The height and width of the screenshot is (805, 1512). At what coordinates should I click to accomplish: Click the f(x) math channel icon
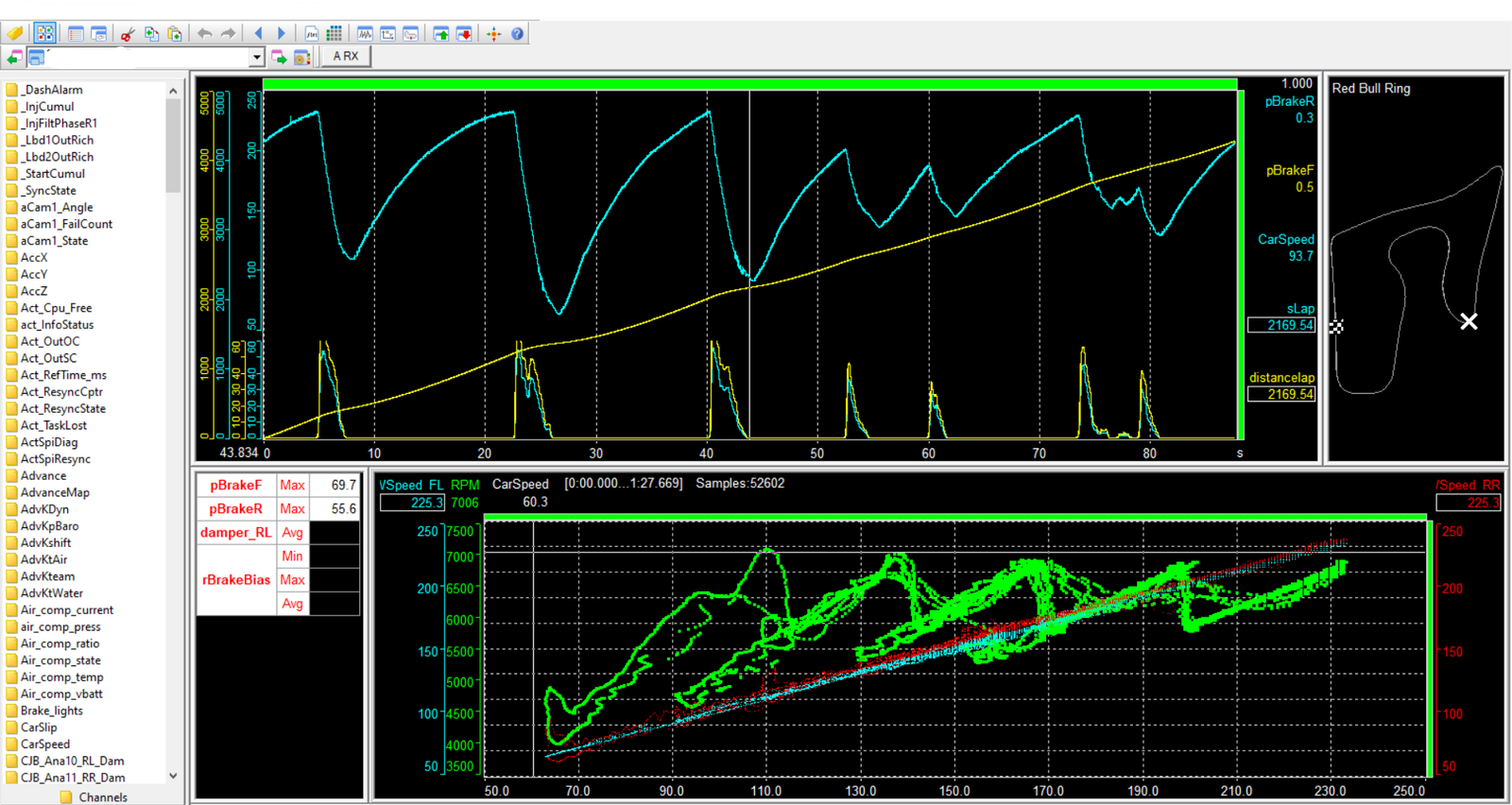pos(311,34)
